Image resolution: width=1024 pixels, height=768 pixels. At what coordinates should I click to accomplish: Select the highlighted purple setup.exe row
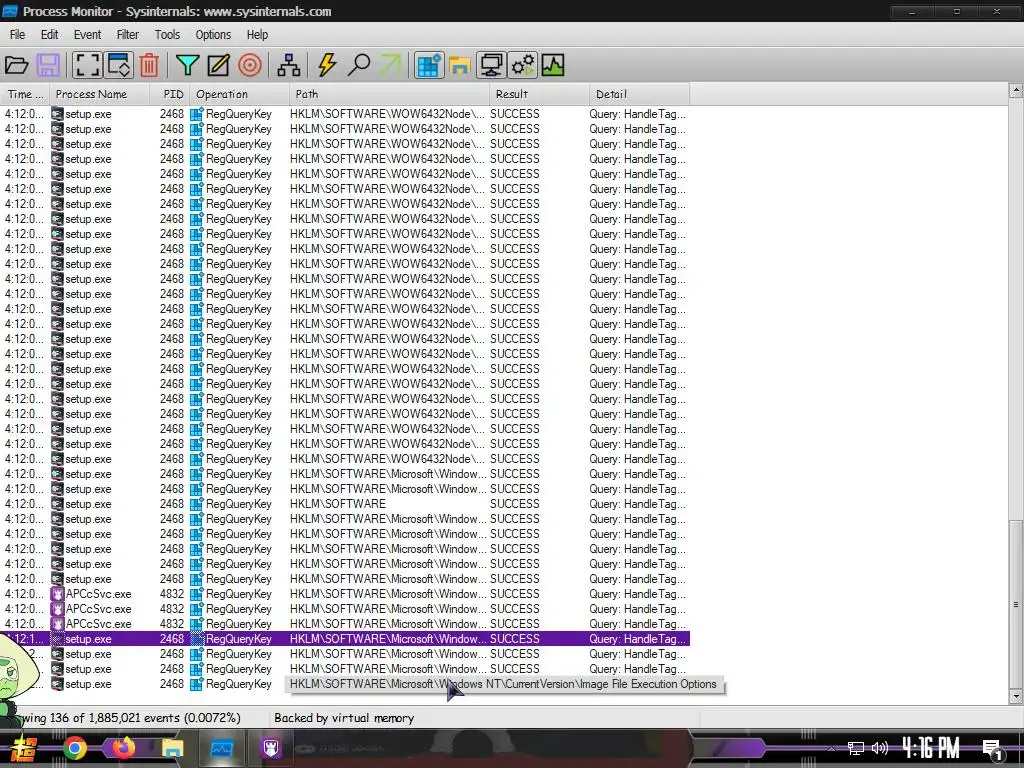[345, 639]
